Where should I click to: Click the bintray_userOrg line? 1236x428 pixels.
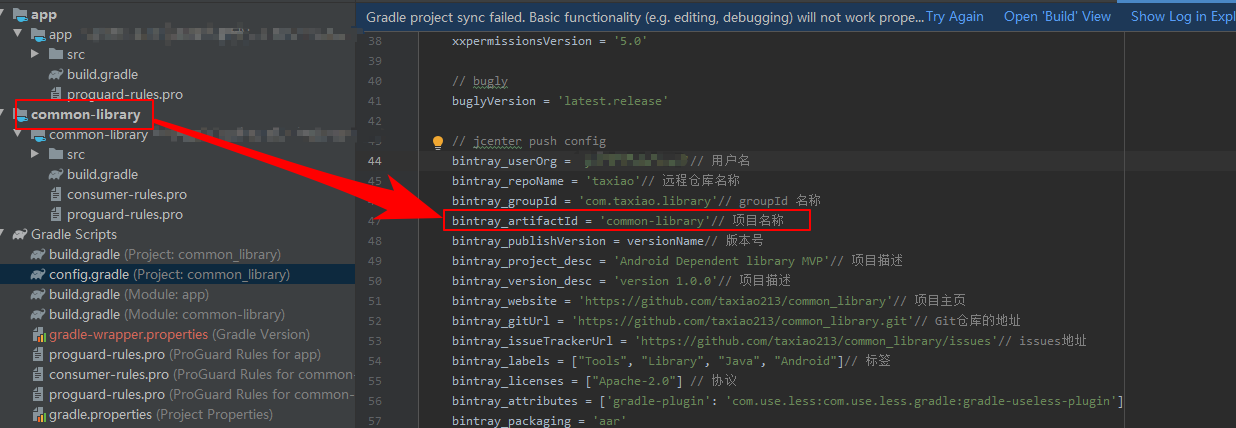[601, 161]
